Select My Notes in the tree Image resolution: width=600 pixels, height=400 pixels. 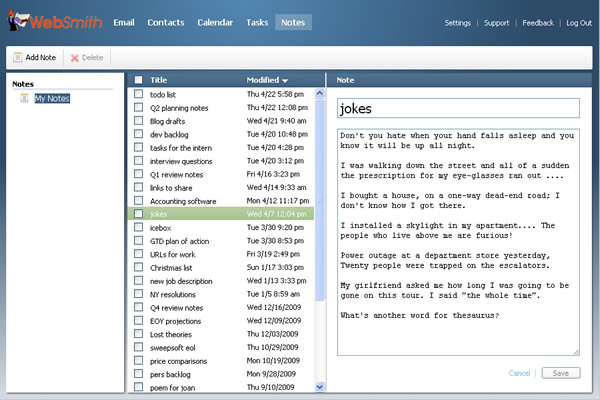(52, 98)
